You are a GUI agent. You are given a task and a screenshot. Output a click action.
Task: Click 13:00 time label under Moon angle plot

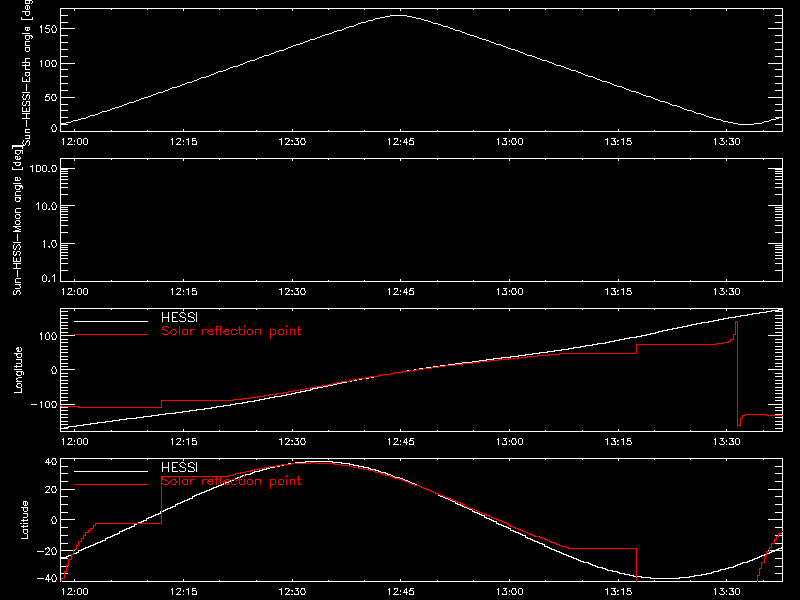(510, 292)
